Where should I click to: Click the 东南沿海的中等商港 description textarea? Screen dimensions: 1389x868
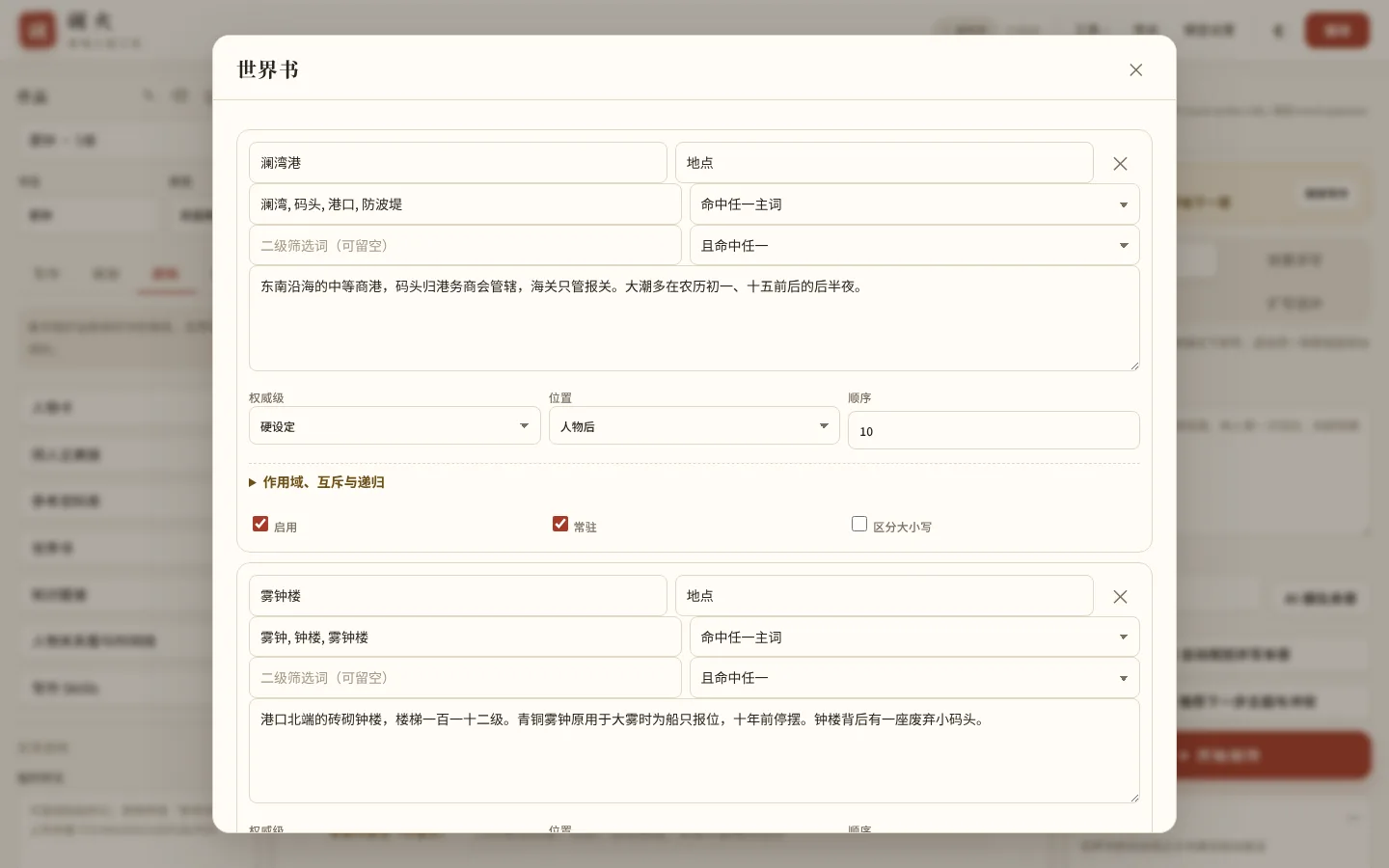click(694, 318)
